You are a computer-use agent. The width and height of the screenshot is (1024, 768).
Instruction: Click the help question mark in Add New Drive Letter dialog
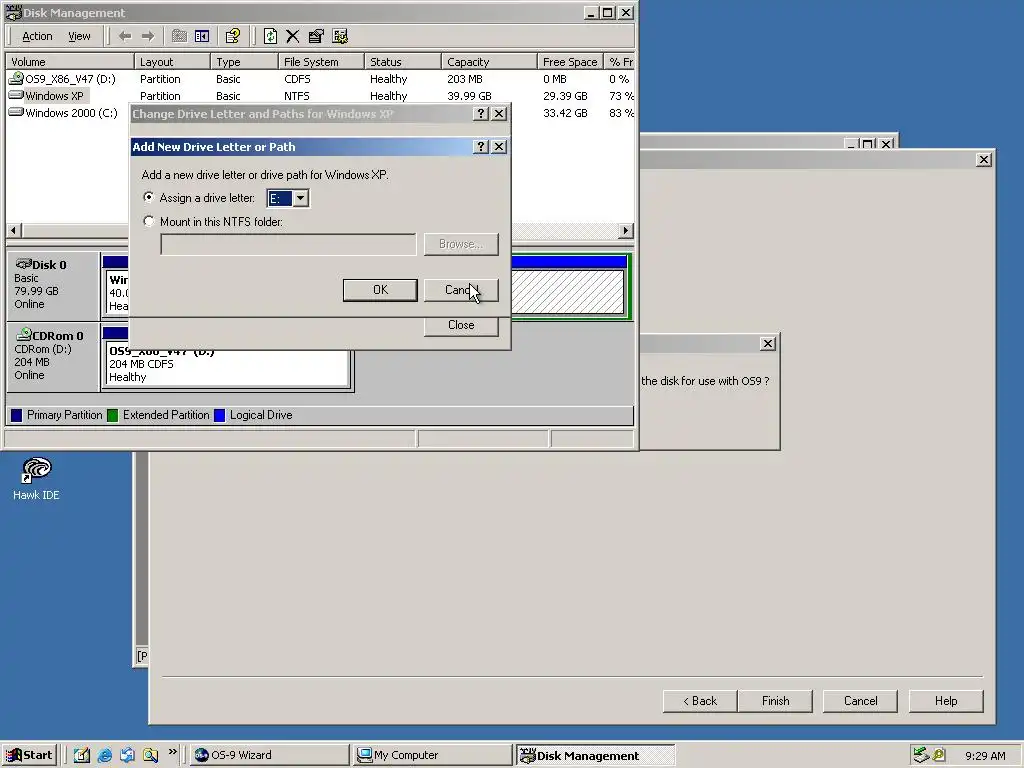[x=481, y=146]
